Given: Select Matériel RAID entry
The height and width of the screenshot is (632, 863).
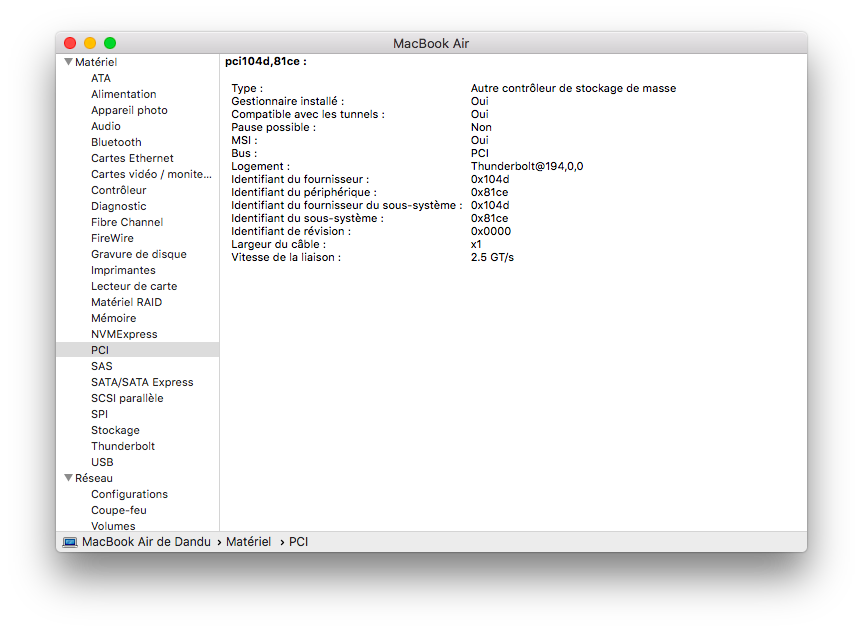Looking at the screenshot, I should pos(127,302).
